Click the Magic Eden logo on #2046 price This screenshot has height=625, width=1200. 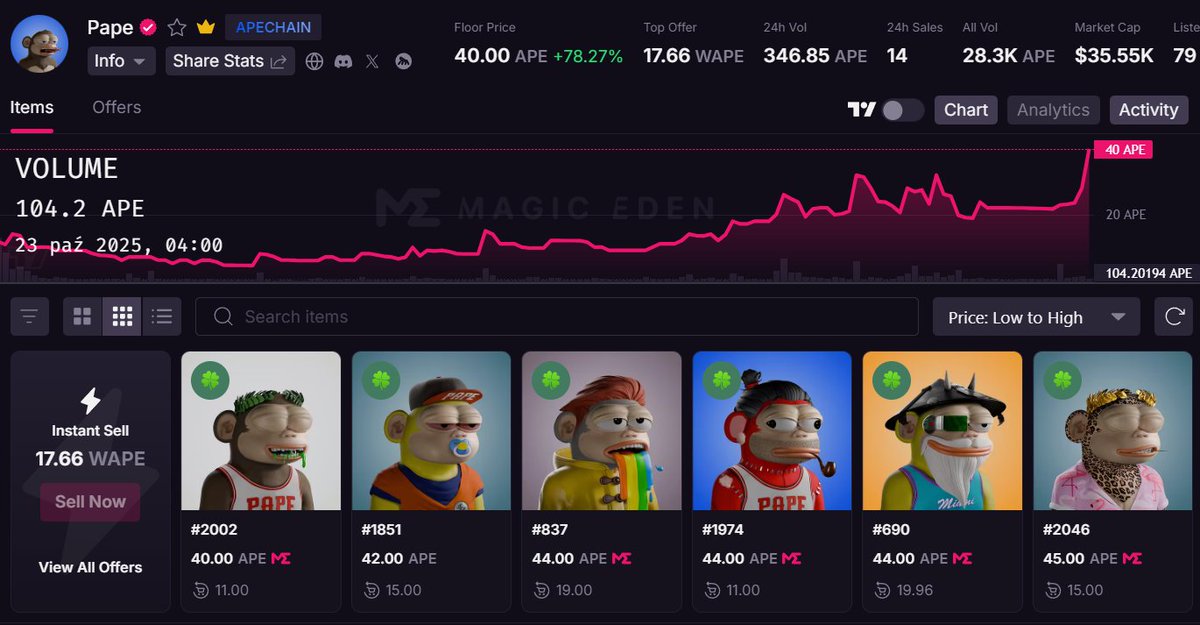(1133, 559)
